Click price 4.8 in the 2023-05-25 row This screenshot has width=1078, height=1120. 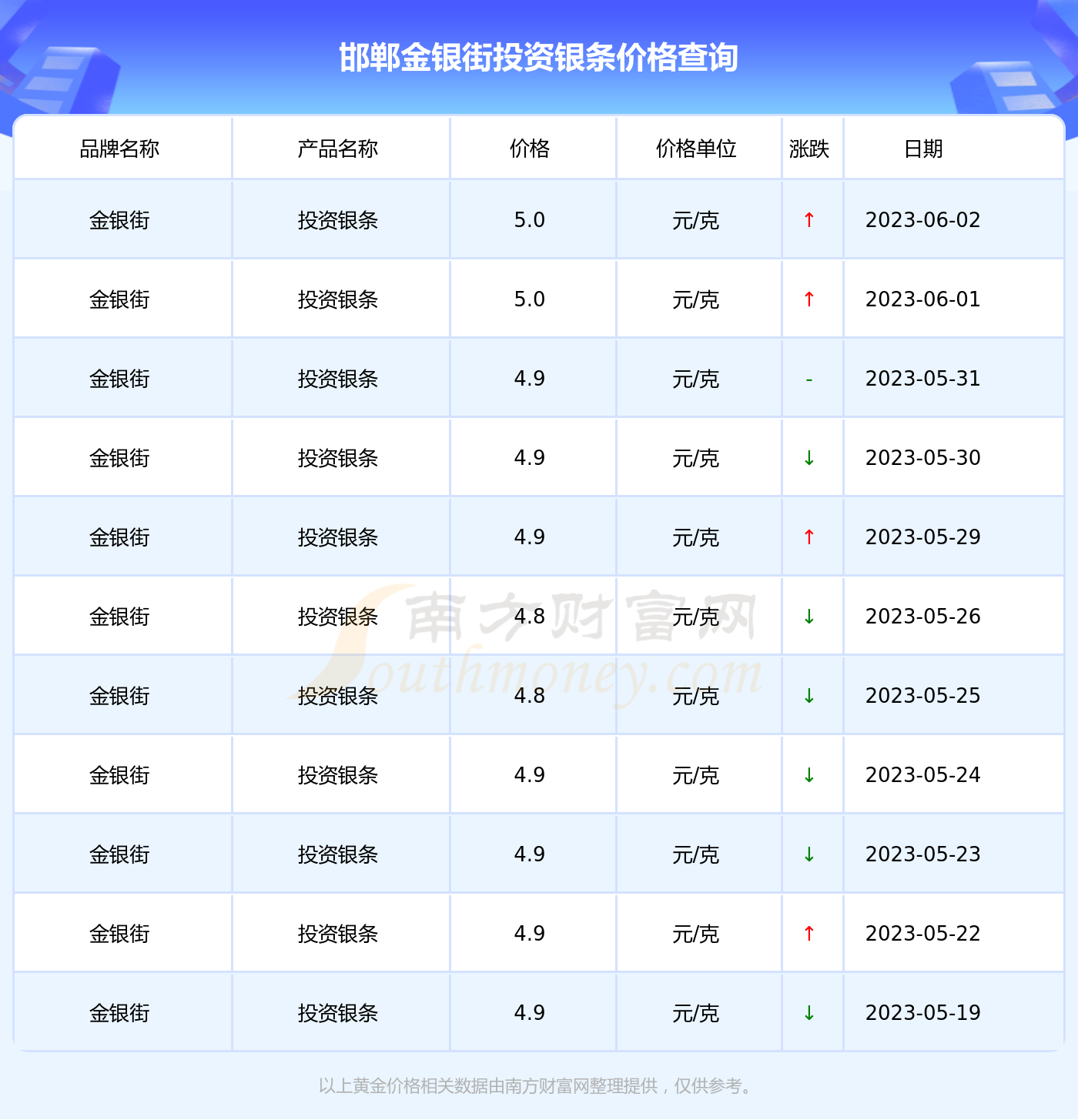tap(530, 696)
